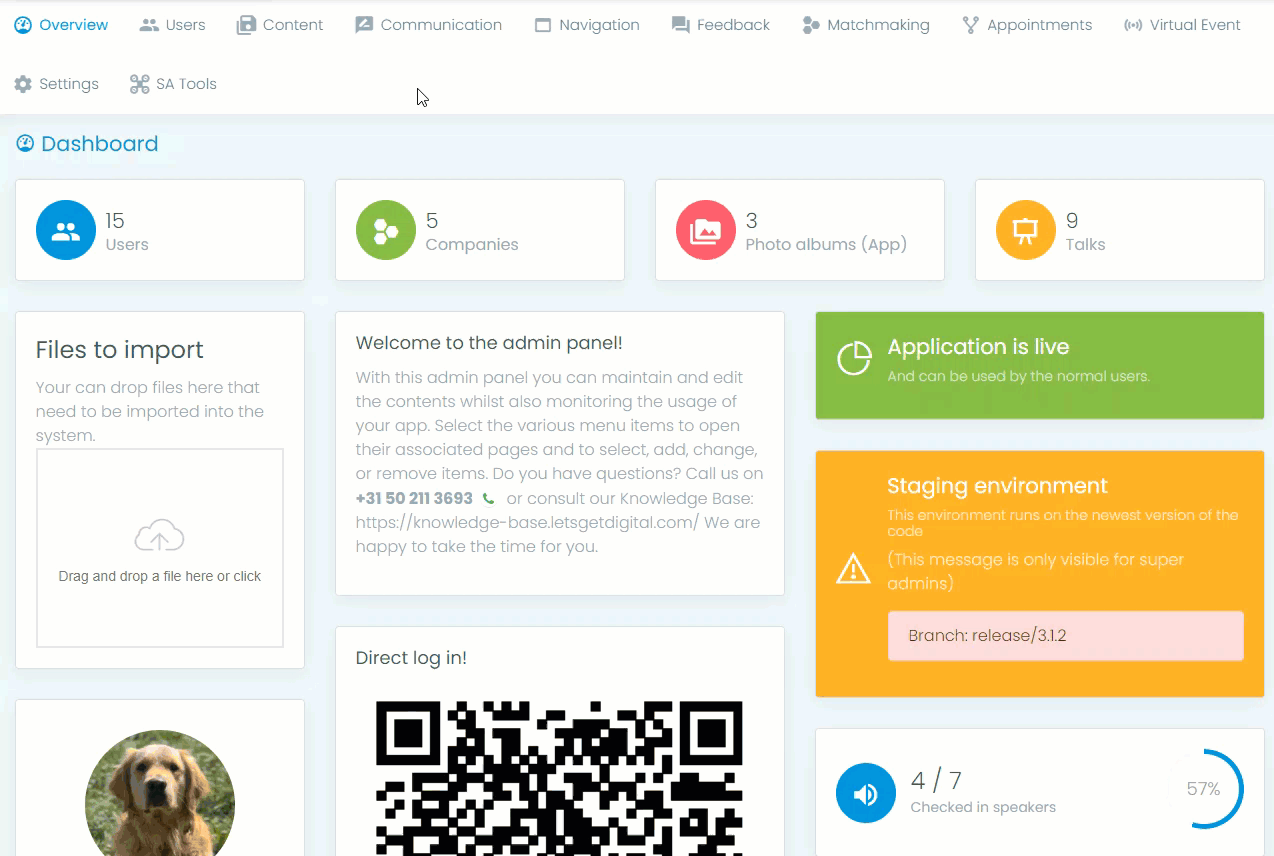Click the Dashboard heading gauge icon
This screenshot has height=856, width=1274.
click(25, 144)
